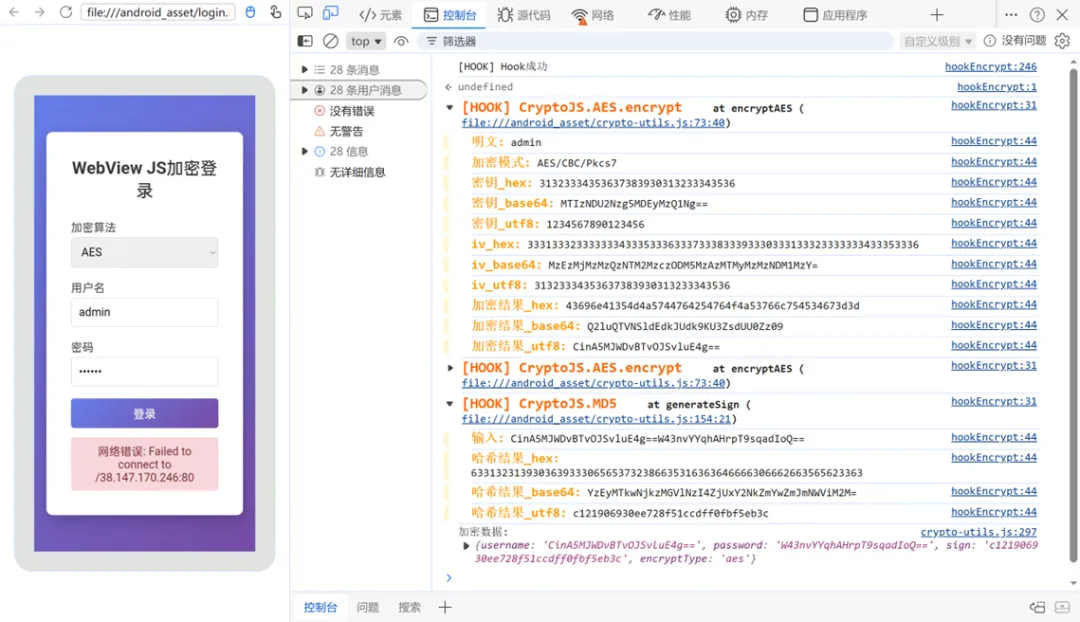
Task: Click the 加密模式 value AES/CBC/Pkcs7
Action: (577, 163)
